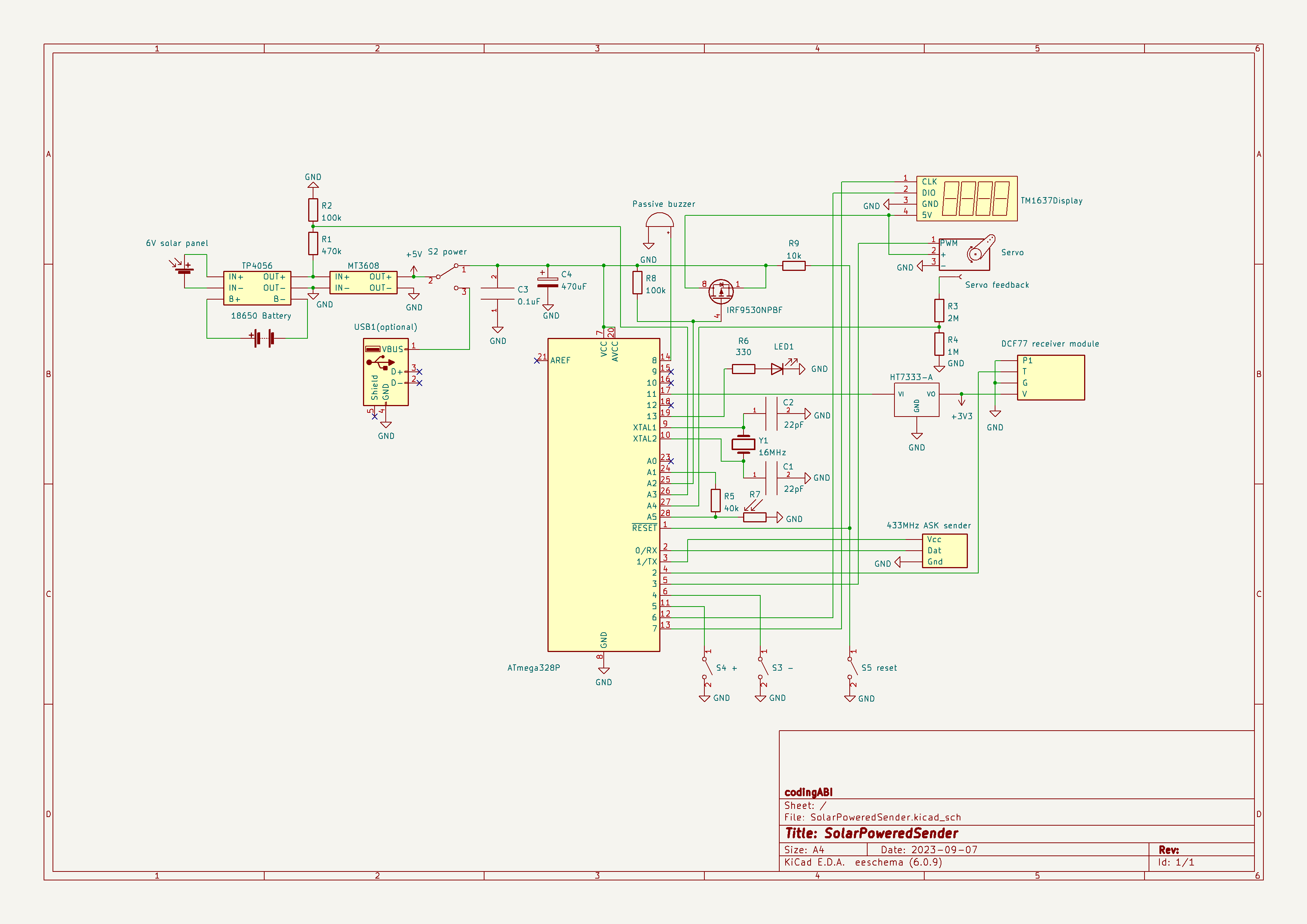Viewport: 1307px width, 924px height.
Task: Click the 'KiCad E.D.A. eeschema (6.0.9)' text
Action: click(x=863, y=863)
